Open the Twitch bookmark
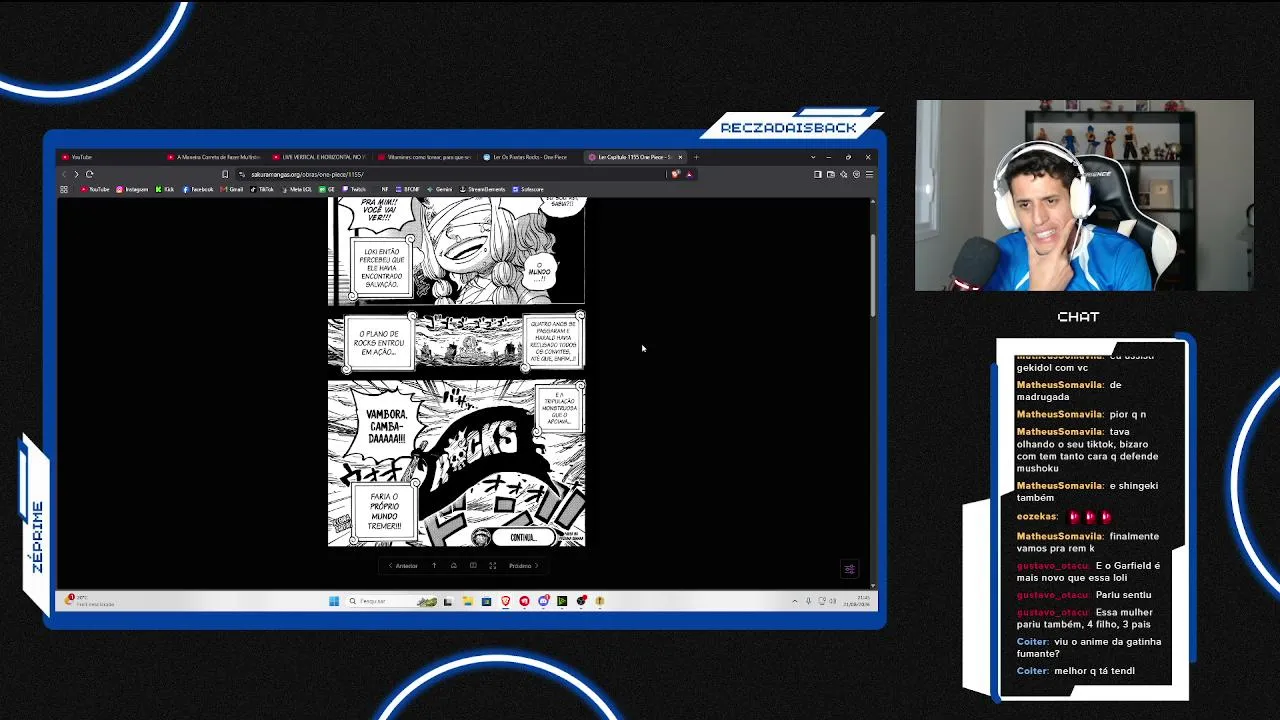Screen dimensions: 1280x720 click(x=355, y=189)
